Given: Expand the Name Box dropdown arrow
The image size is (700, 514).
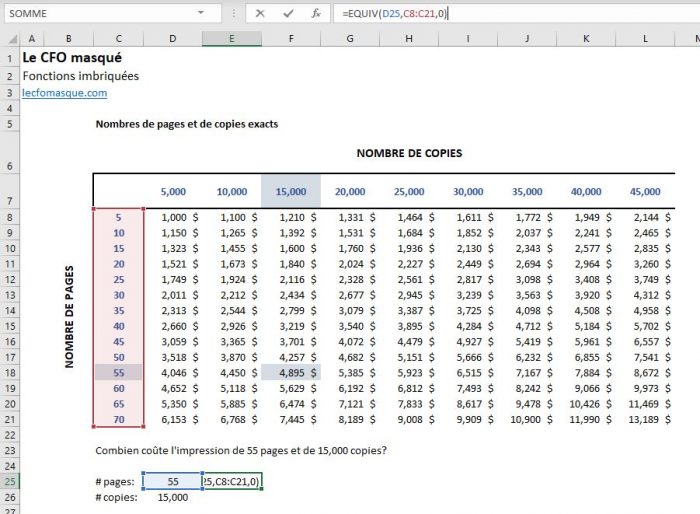Looking at the screenshot, I should (201, 13).
